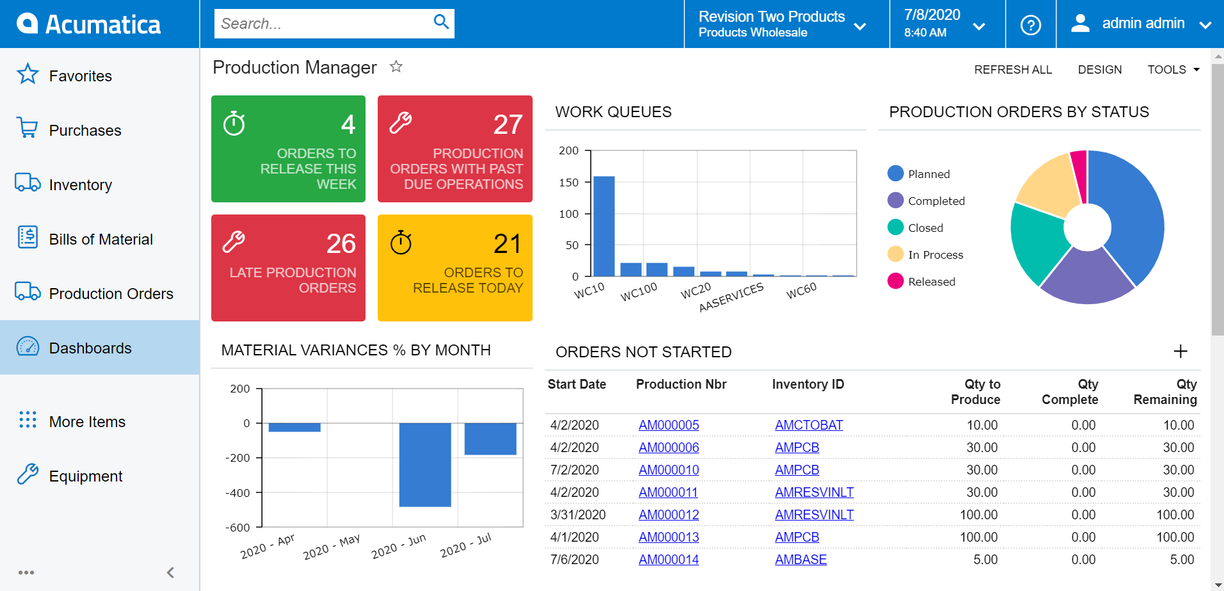
Task: Open production order AM000005 link
Action: (668, 425)
